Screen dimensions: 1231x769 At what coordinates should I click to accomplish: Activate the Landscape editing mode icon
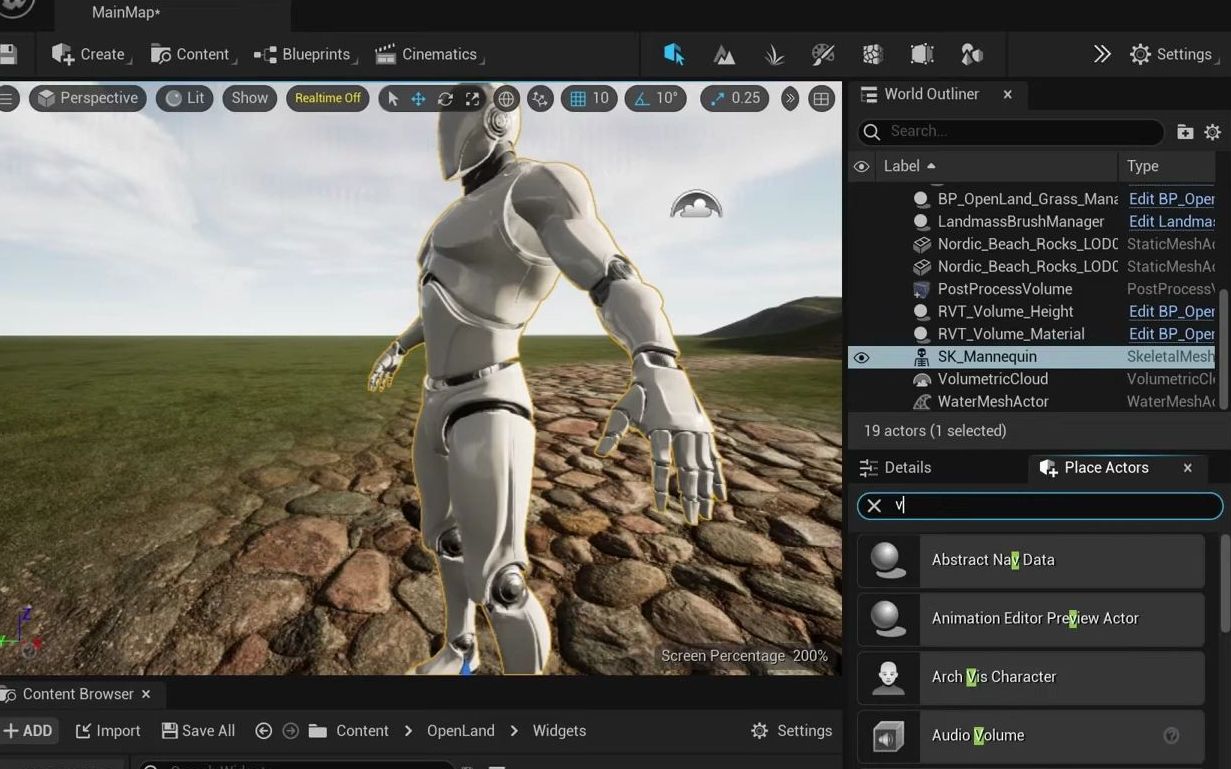point(724,55)
